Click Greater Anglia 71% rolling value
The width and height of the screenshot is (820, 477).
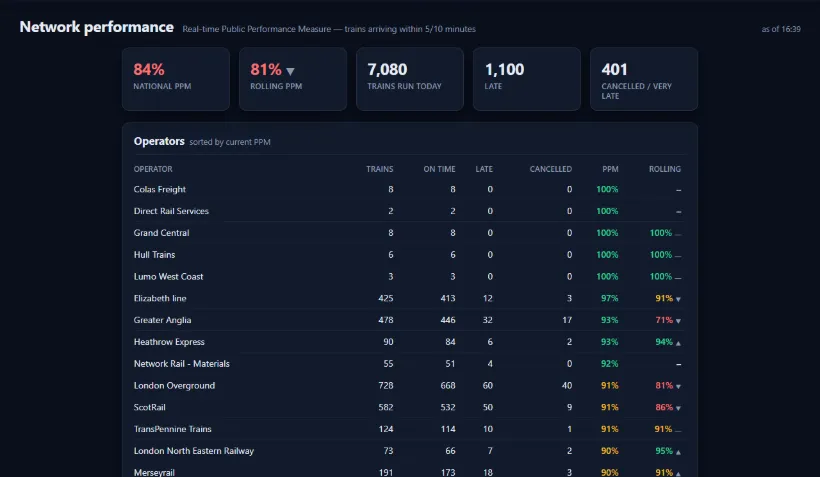click(664, 320)
